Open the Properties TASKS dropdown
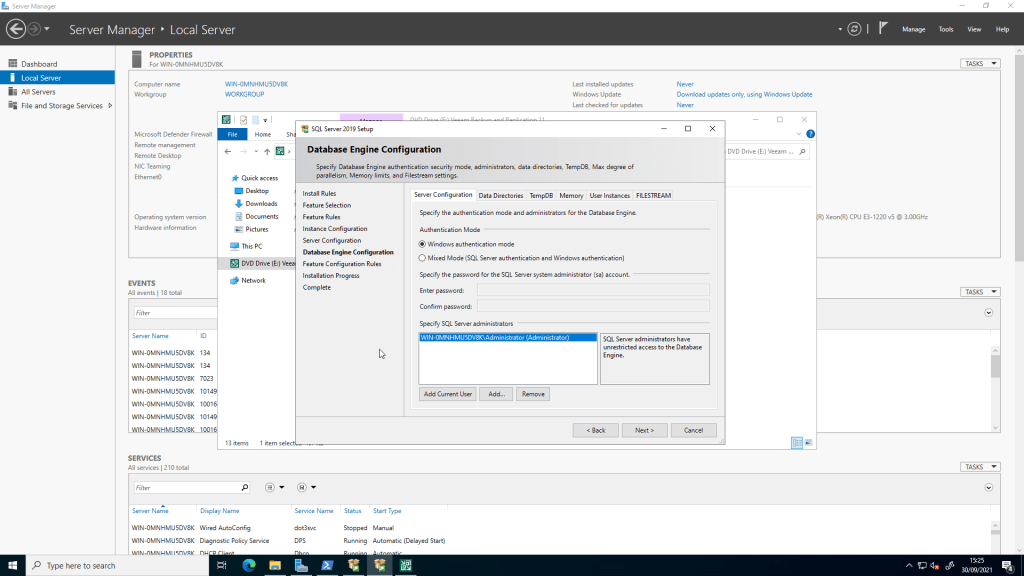1024x576 pixels. click(x=979, y=63)
